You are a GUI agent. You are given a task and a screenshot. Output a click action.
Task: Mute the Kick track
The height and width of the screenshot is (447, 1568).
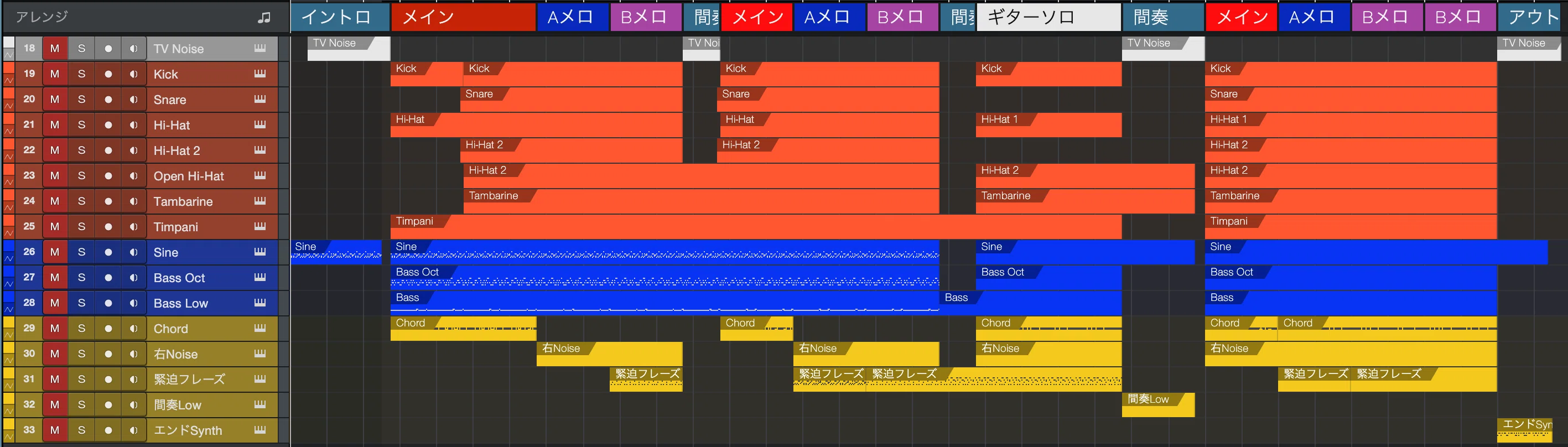coord(55,74)
